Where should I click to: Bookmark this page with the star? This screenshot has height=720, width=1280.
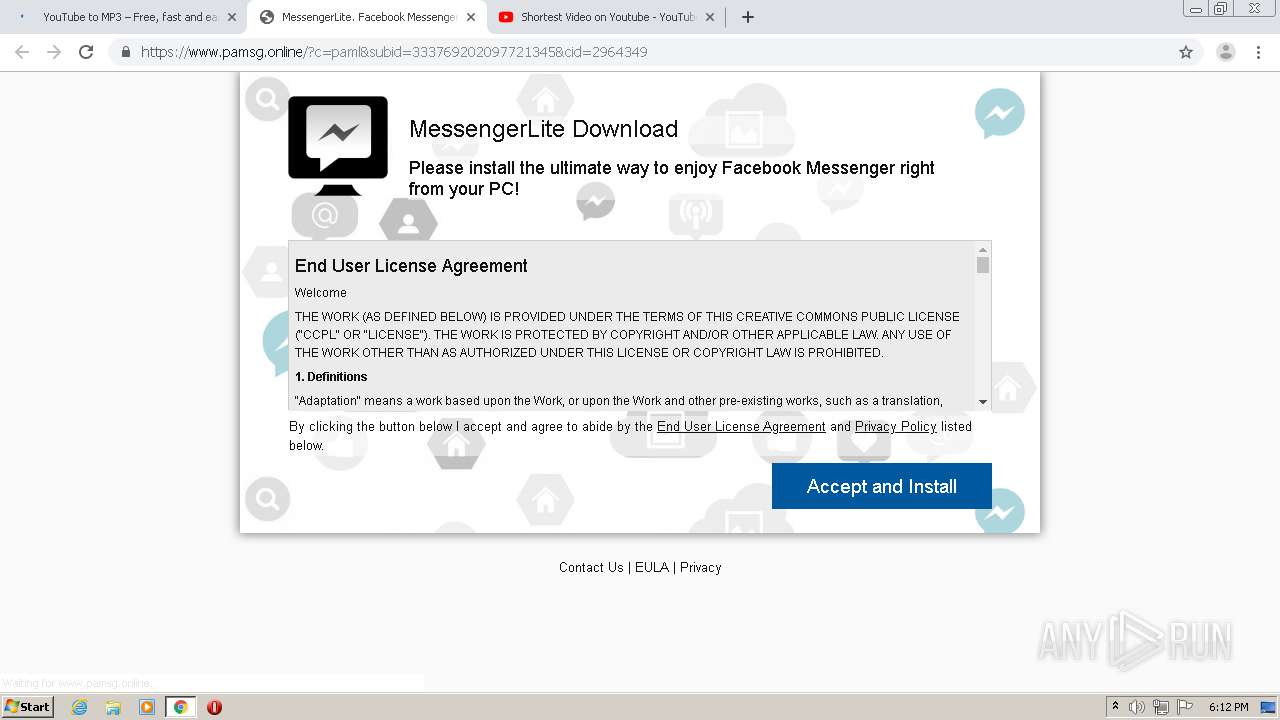coord(1186,52)
